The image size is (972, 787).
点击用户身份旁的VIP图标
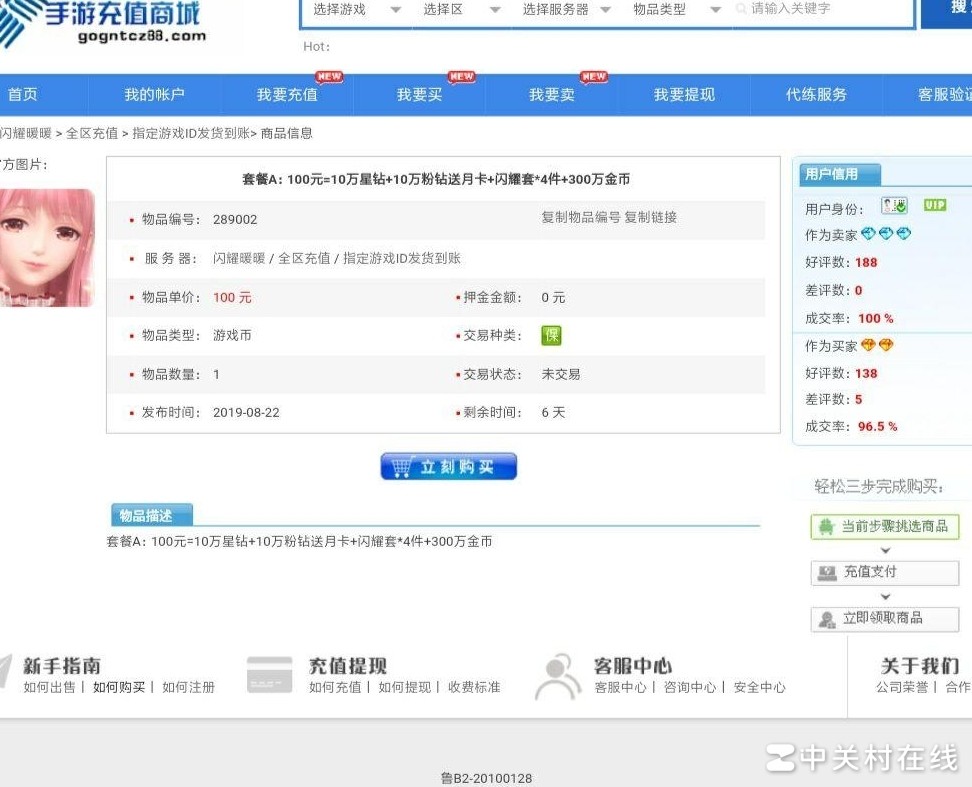click(934, 205)
